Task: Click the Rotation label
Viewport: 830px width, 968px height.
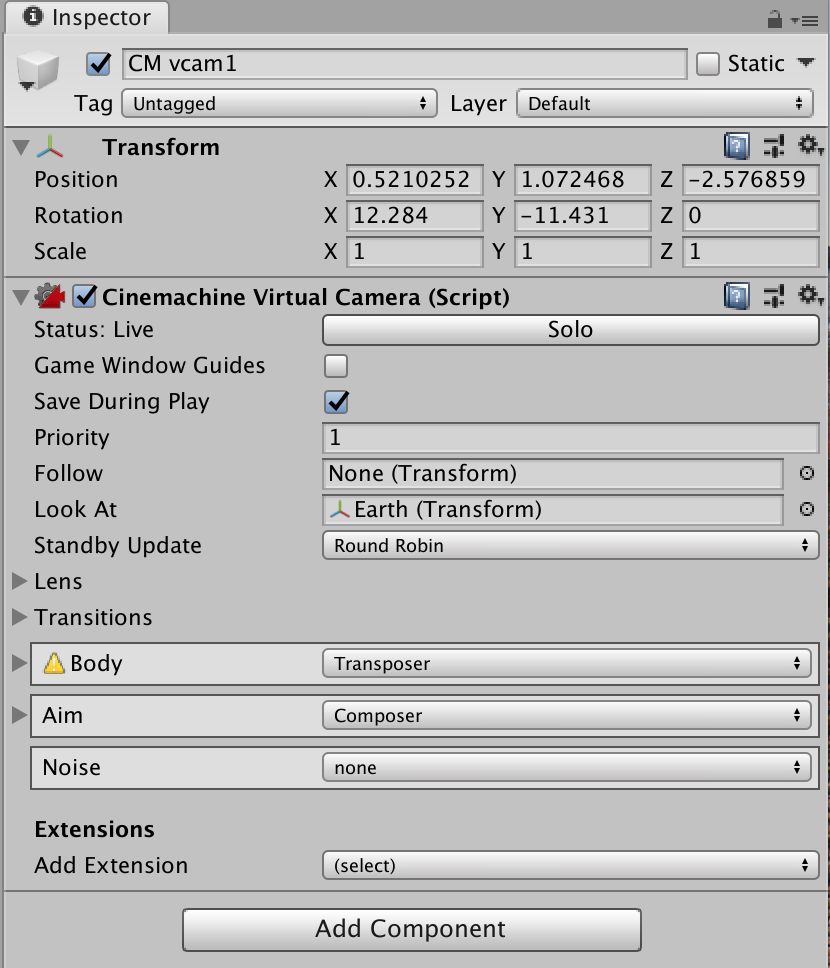Action: tap(78, 215)
